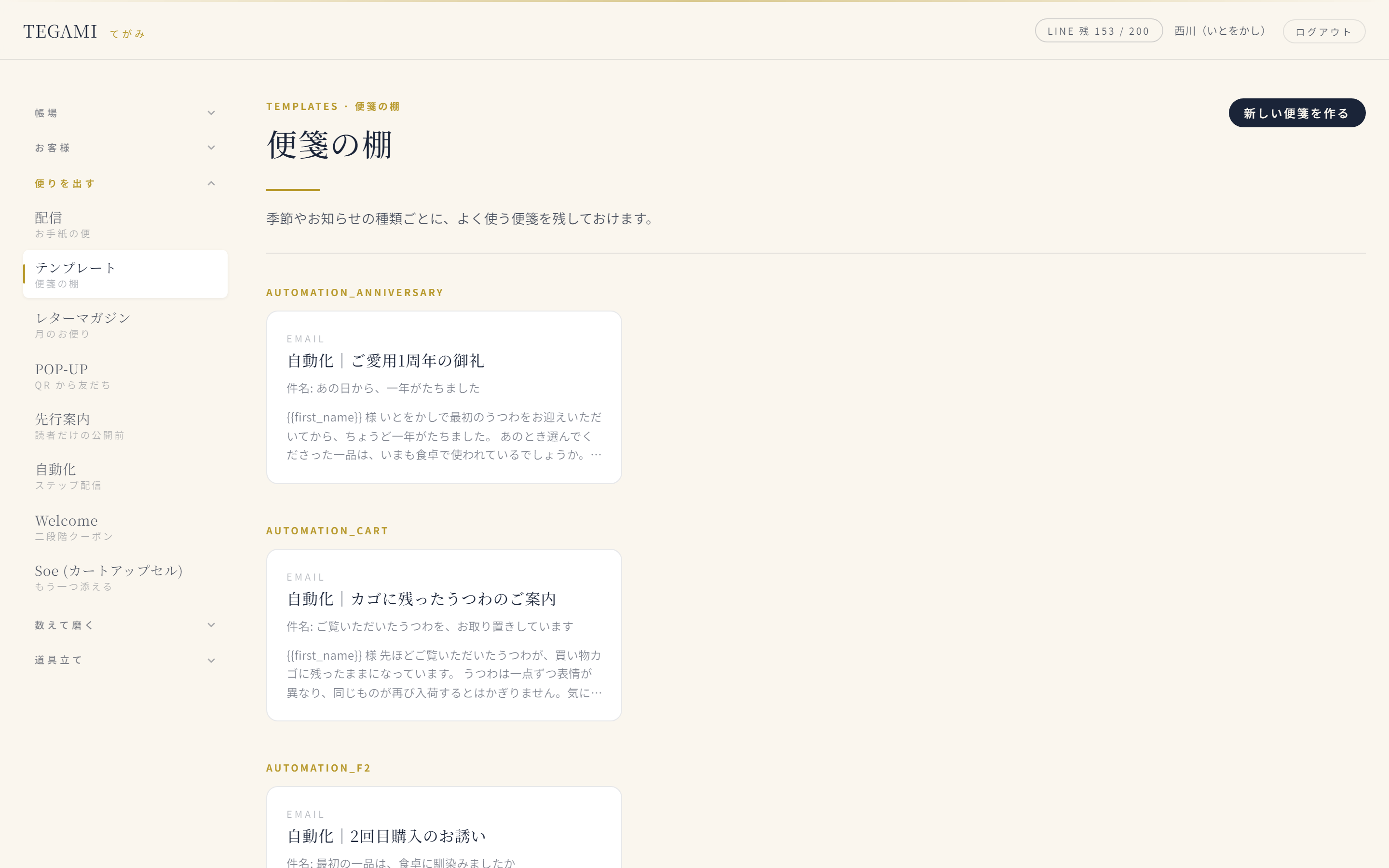Click 数えて磨く section label

tap(64, 625)
